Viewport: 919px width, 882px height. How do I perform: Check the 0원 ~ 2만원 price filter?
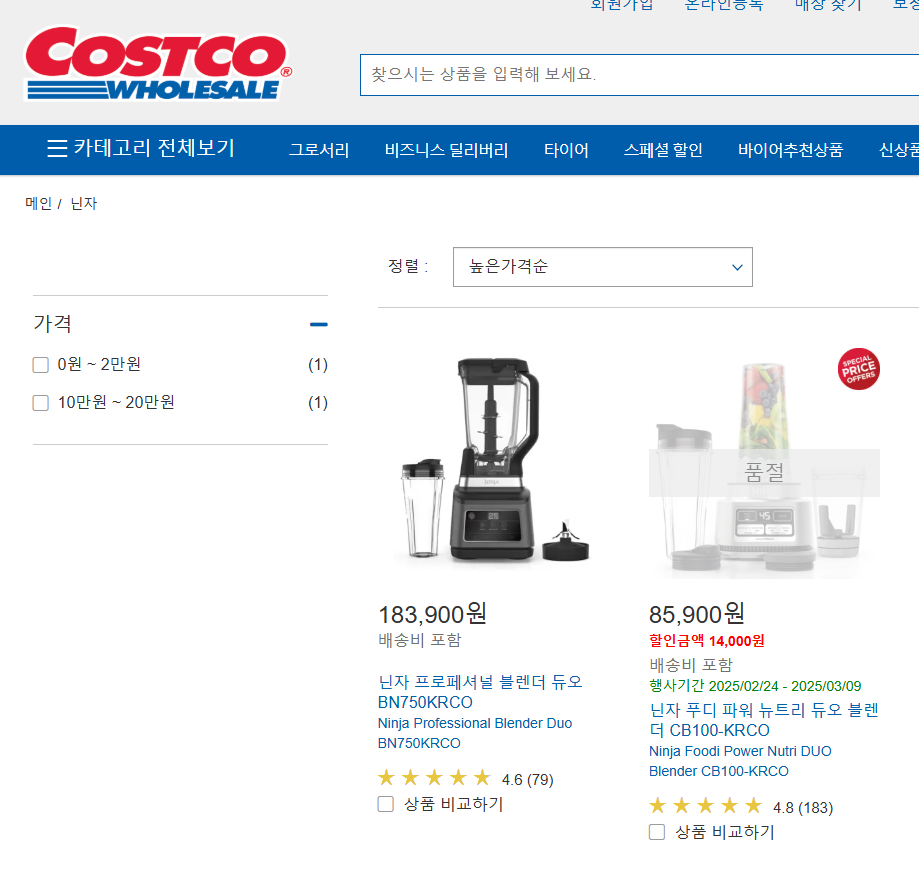[40, 365]
